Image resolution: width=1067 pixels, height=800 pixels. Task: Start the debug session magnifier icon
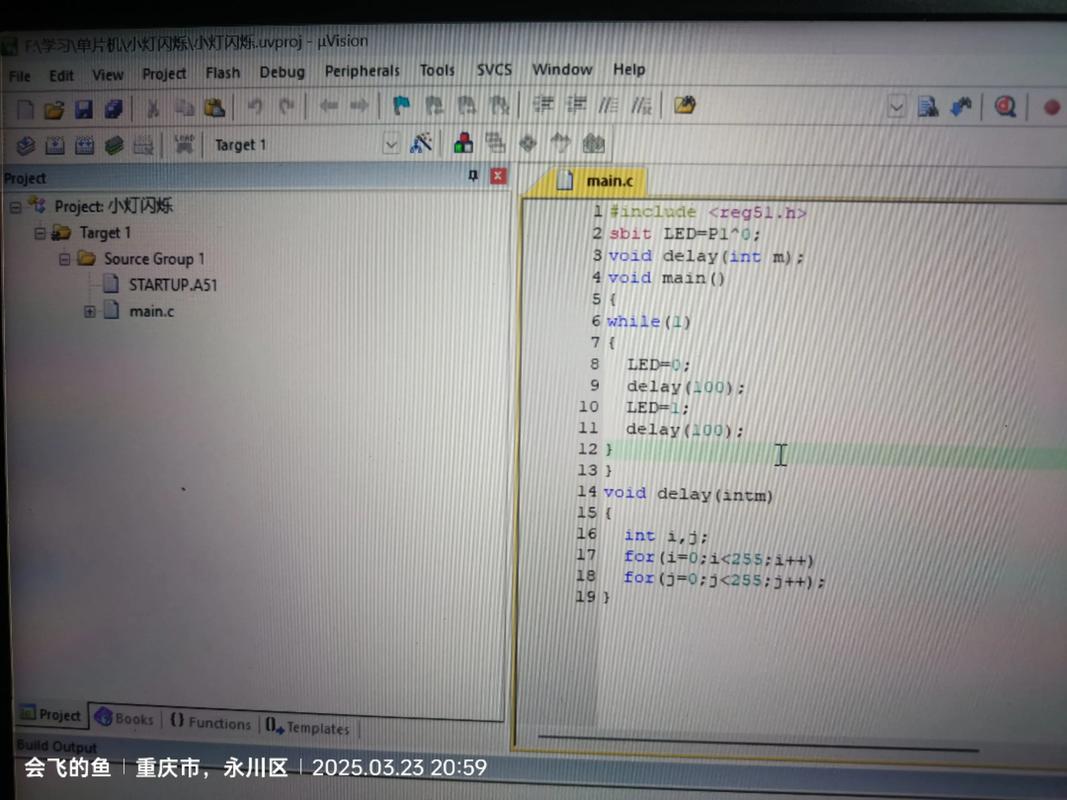pyautogui.click(x=1004, y=107)
